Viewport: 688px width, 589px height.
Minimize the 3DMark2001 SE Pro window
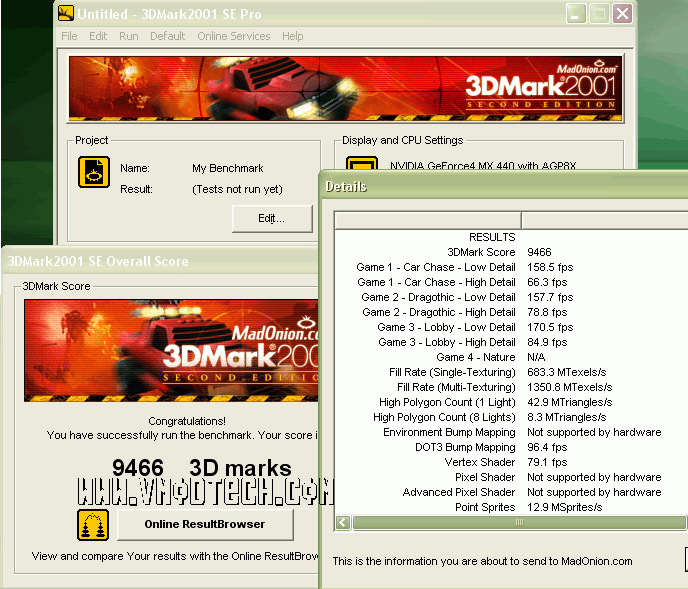(576, 14)
